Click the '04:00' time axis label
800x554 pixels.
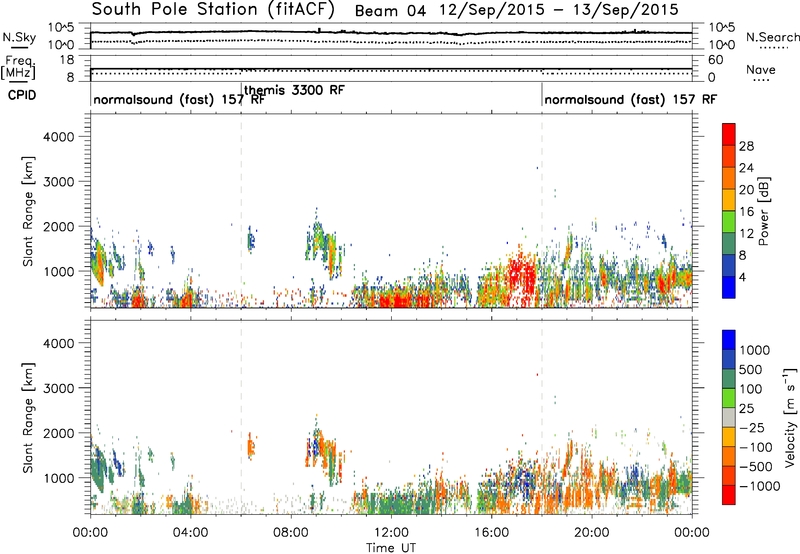[x=190, y=533]
